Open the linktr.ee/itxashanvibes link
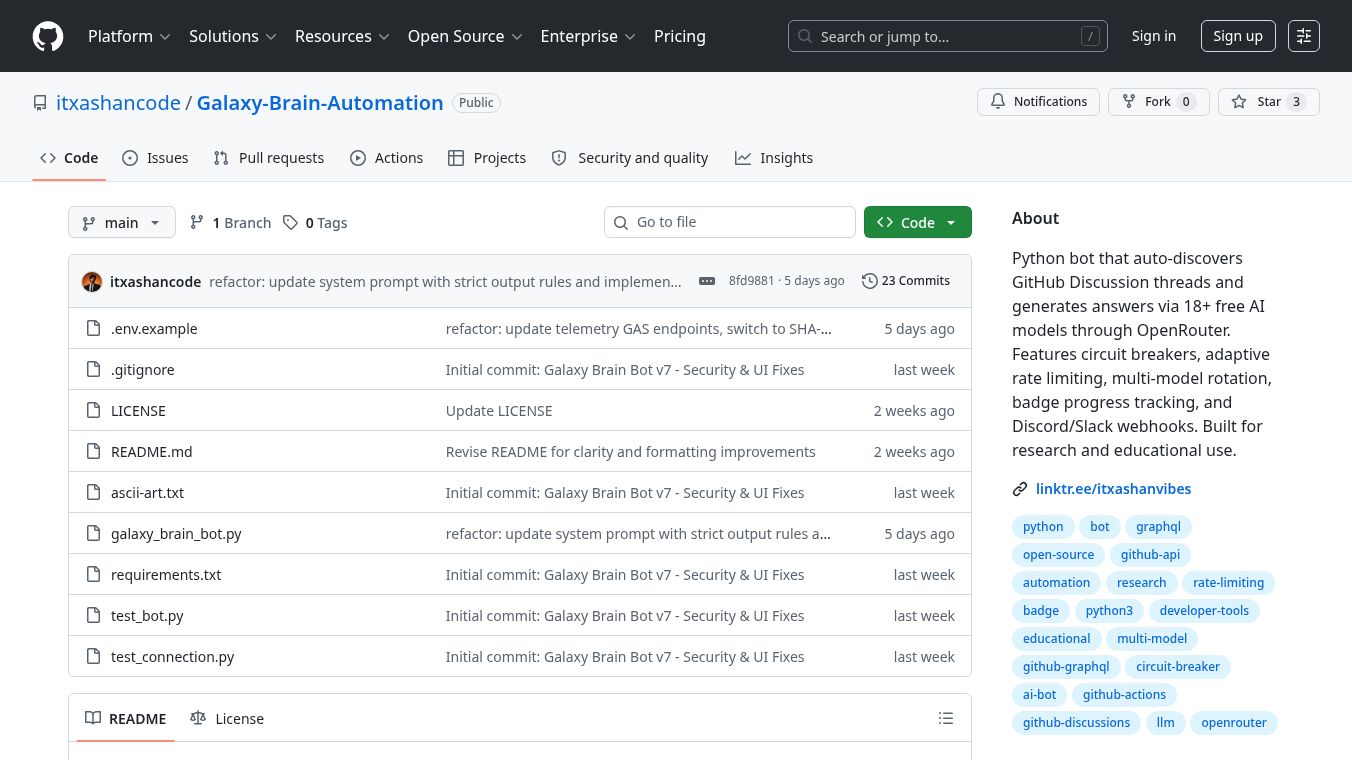Screen dimensions: 1352x760 pos(1113,489)
